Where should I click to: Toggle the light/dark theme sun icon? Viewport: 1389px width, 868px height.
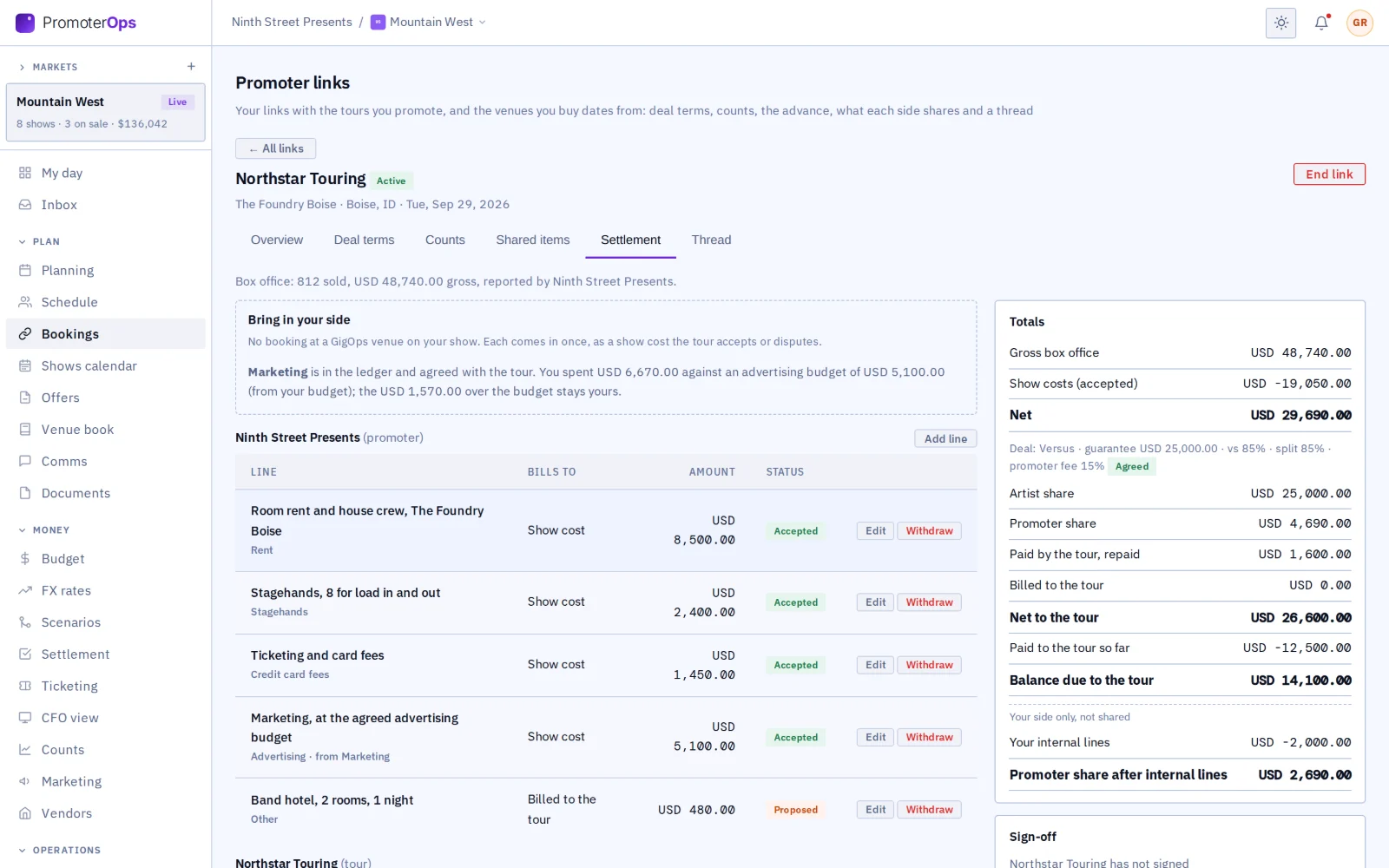coord(1280,23)
